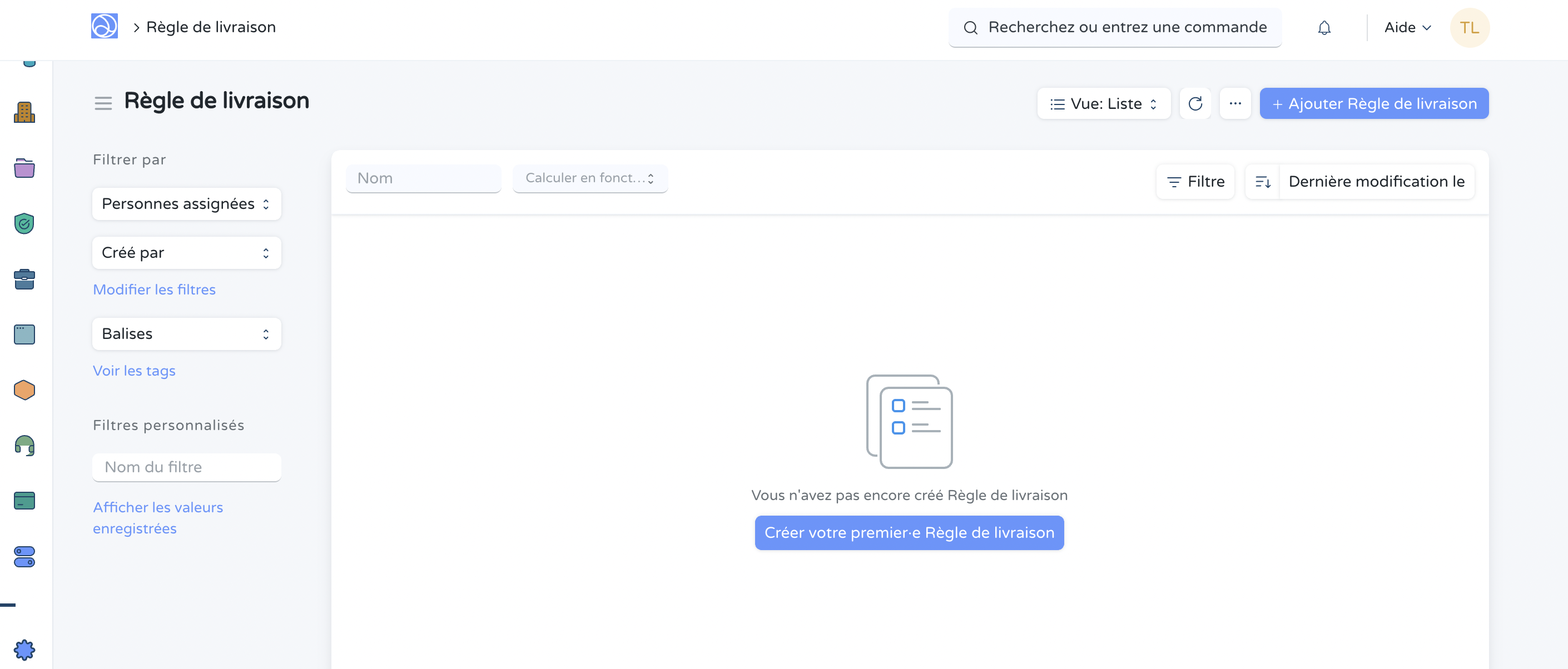Click Ajouter Règle de livraison button
The height and width of the screenshot is (669, 1568).
tap(1374, 104)
